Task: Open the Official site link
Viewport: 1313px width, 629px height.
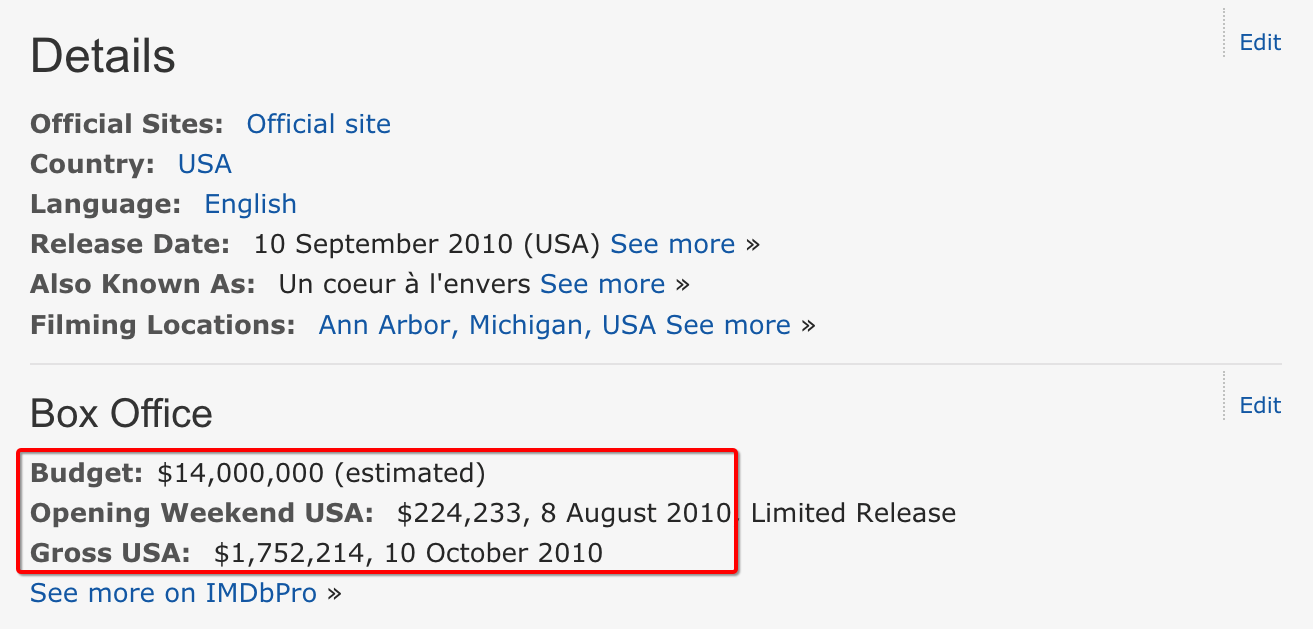Action: click(x=319, y=124)
